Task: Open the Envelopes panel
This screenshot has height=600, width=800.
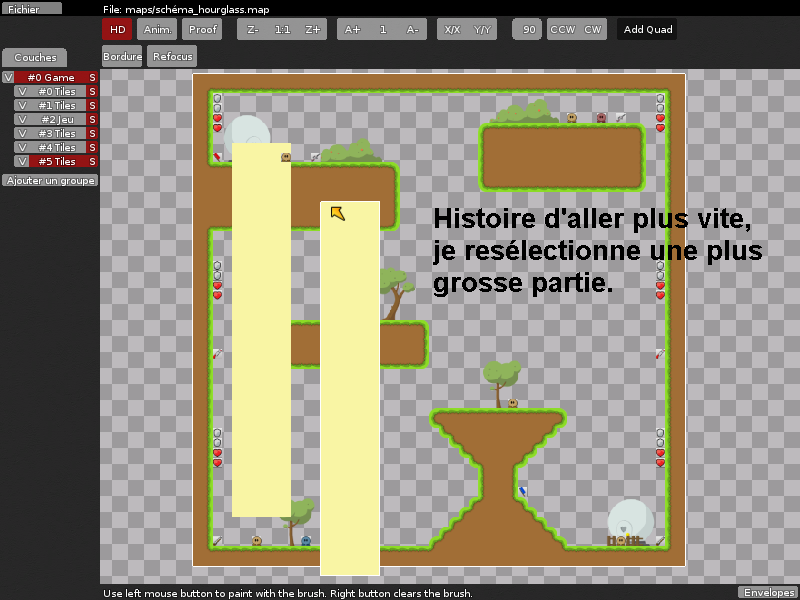Action: [x=768, y=592]
